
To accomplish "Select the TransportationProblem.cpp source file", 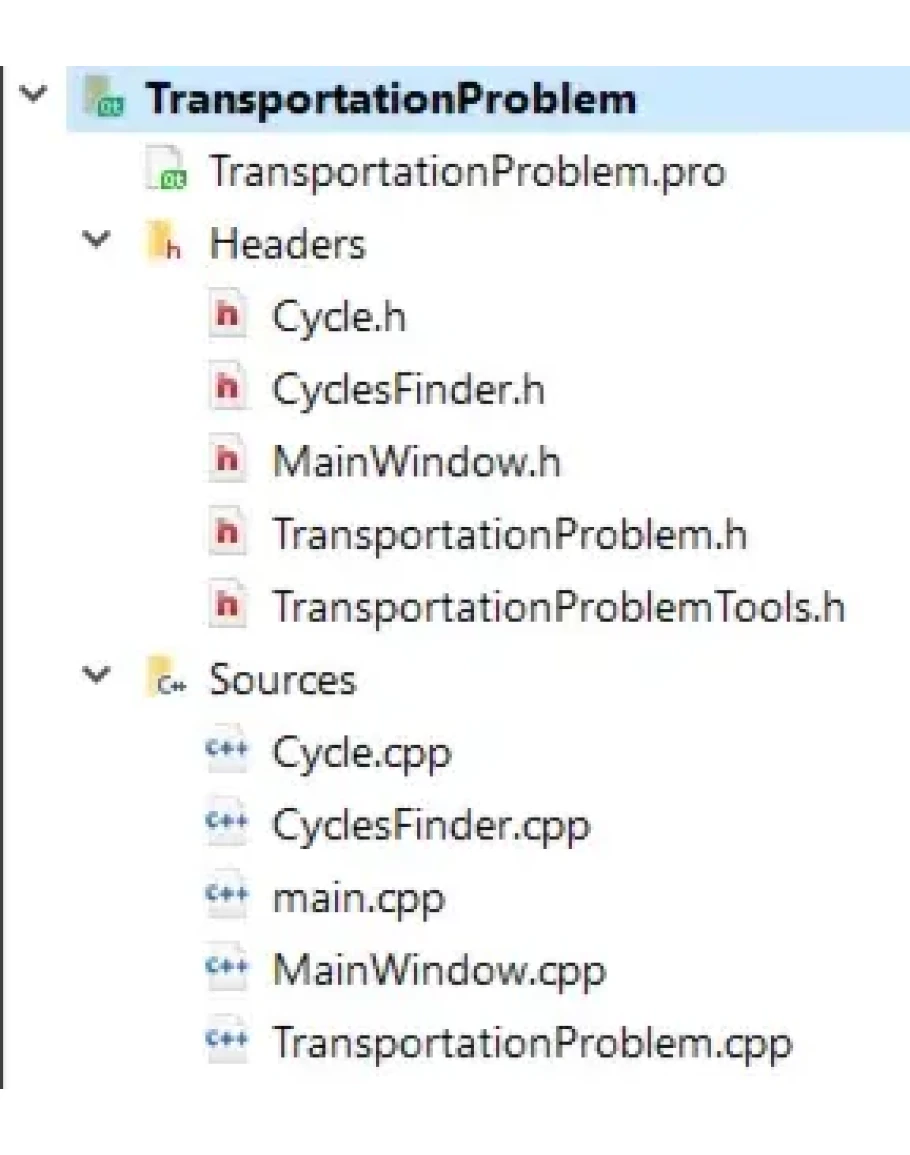I will 532,1043.
